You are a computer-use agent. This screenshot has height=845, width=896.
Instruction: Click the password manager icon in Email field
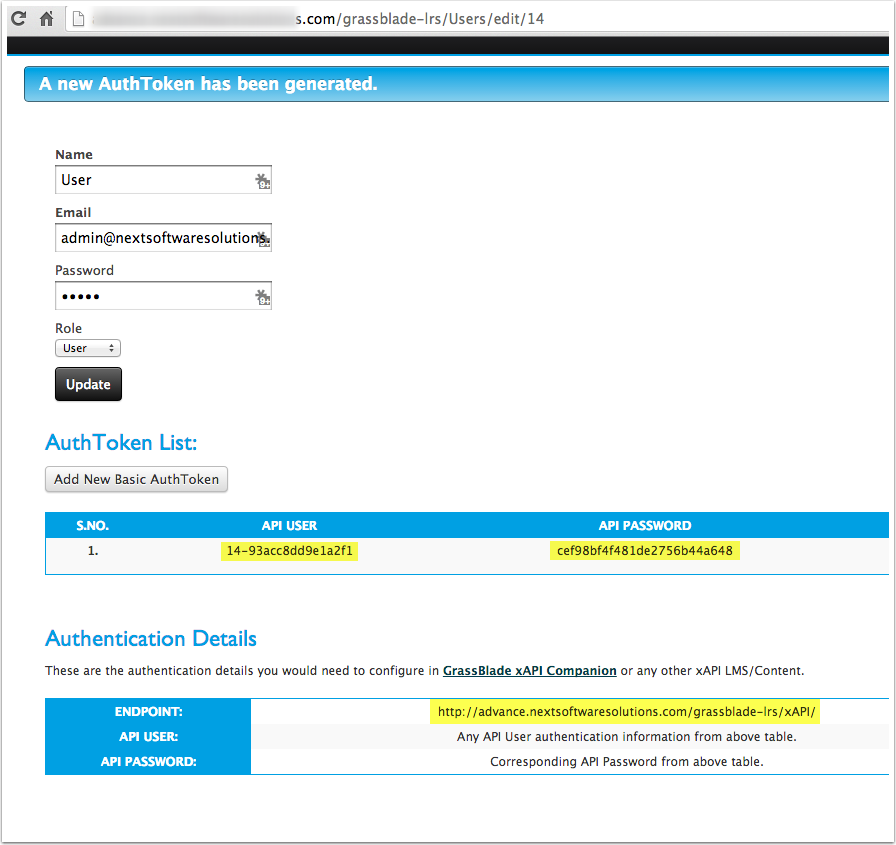262,239
